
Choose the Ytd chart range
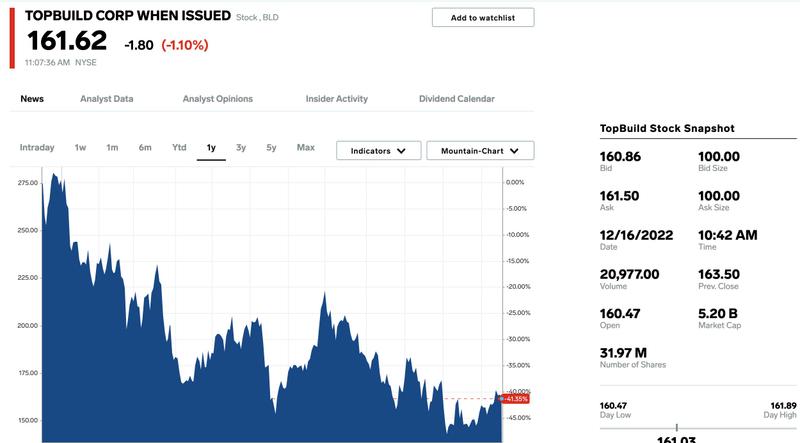pos(179,147)
